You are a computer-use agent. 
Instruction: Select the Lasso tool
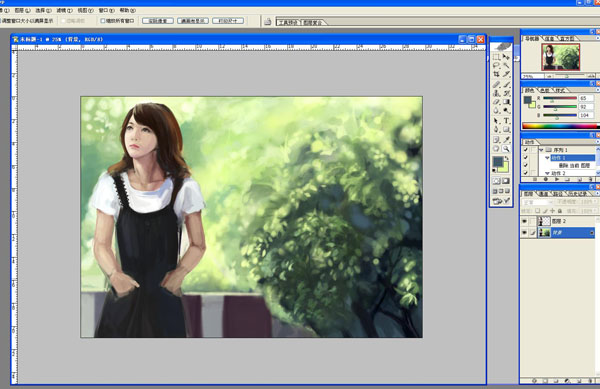tap(496, 65)
